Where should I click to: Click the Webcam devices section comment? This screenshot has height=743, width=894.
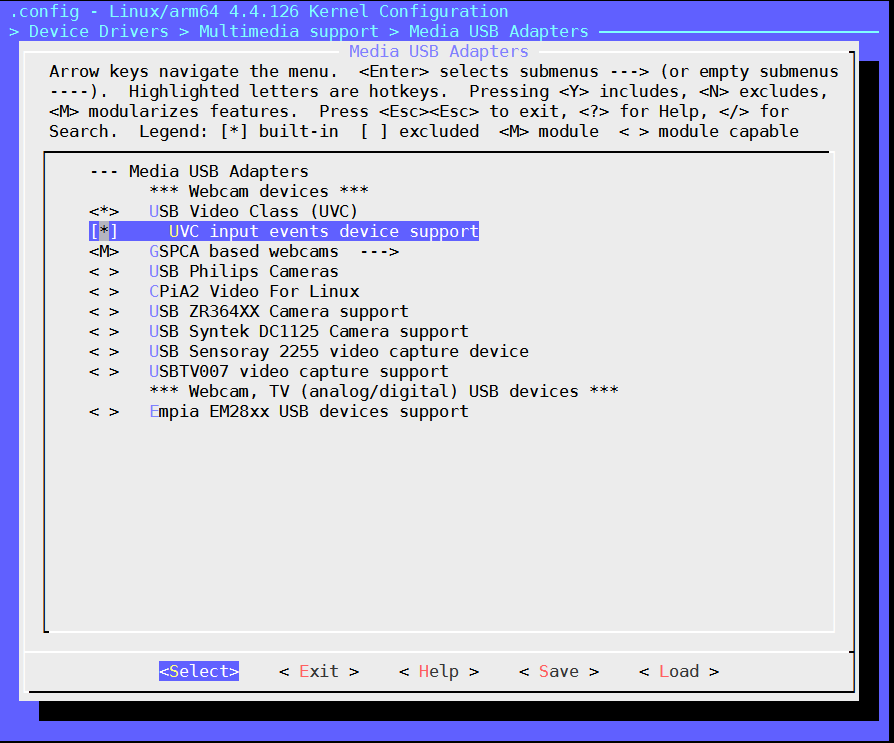pyautogui.click(x=259, y=192)
